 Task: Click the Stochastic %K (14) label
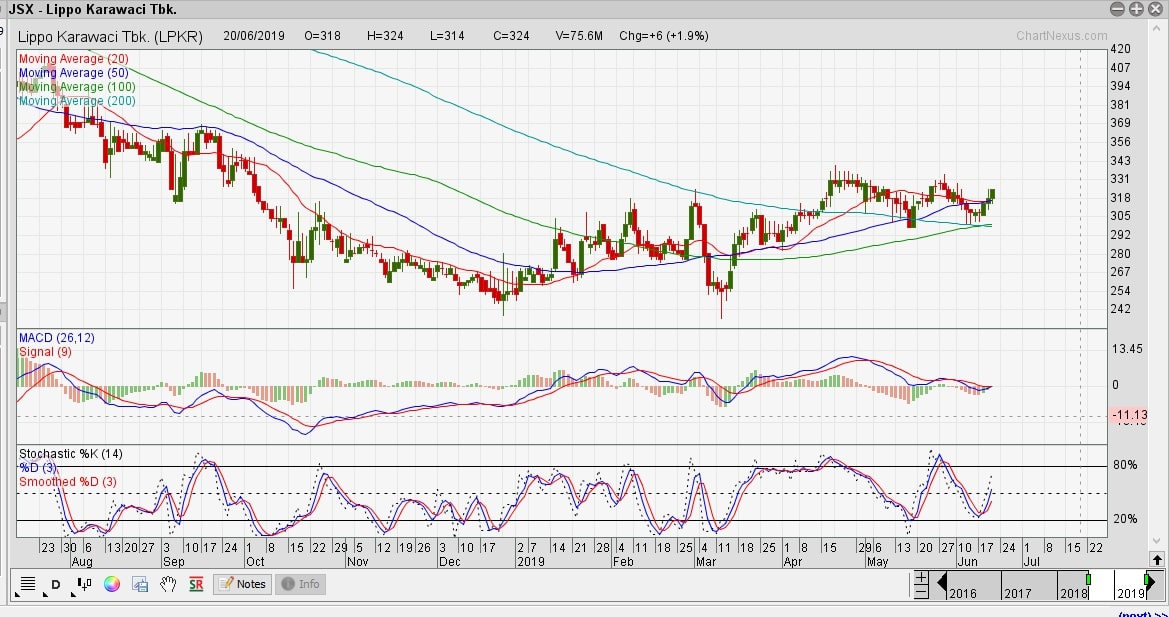[71, 454]
